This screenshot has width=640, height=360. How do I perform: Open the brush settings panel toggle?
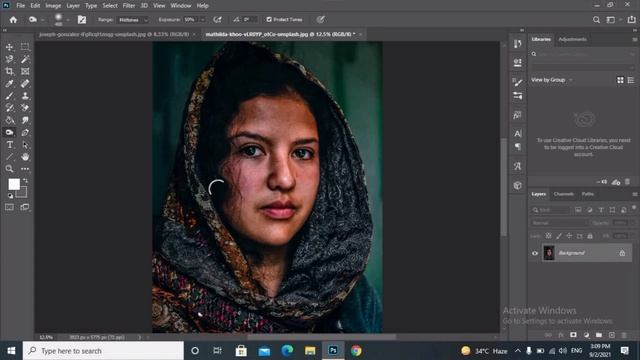tap(82, 20)
